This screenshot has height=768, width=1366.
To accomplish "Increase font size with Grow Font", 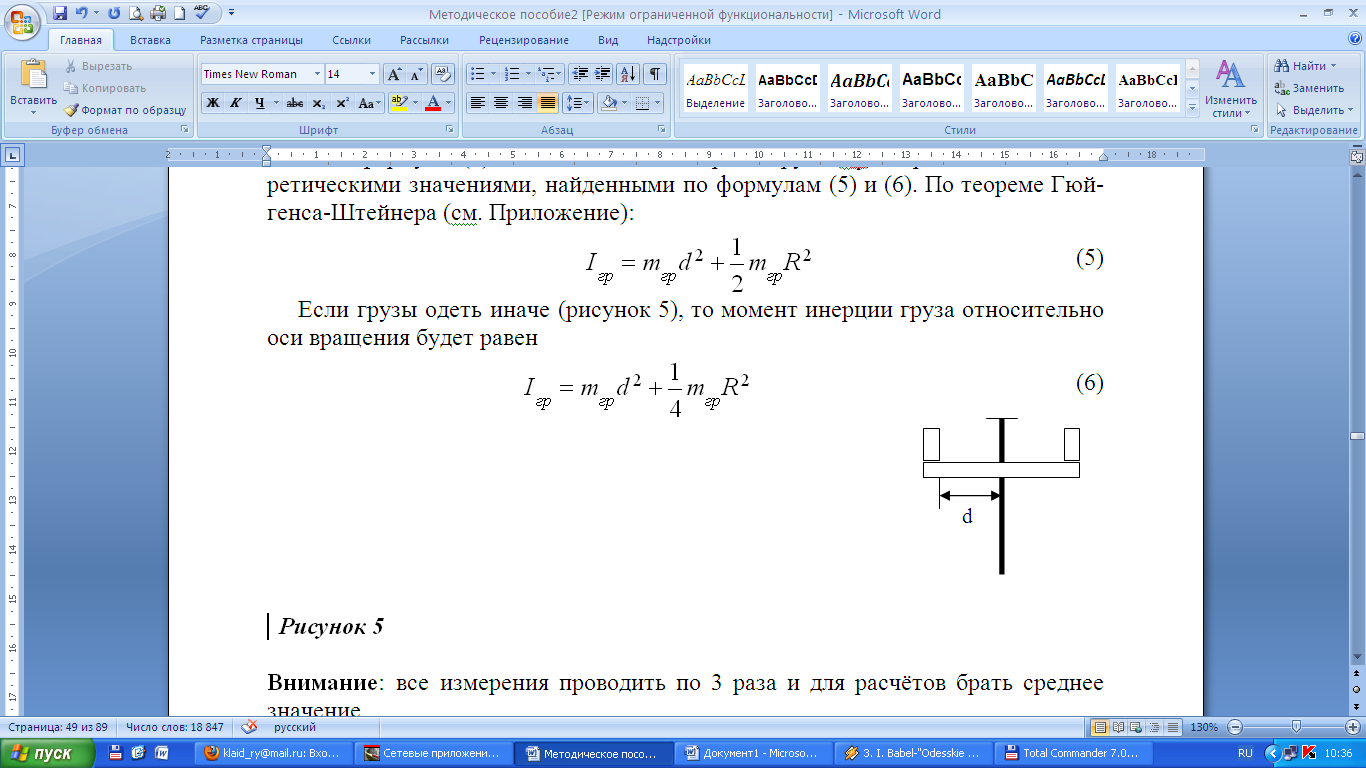I will pos(394,74).
